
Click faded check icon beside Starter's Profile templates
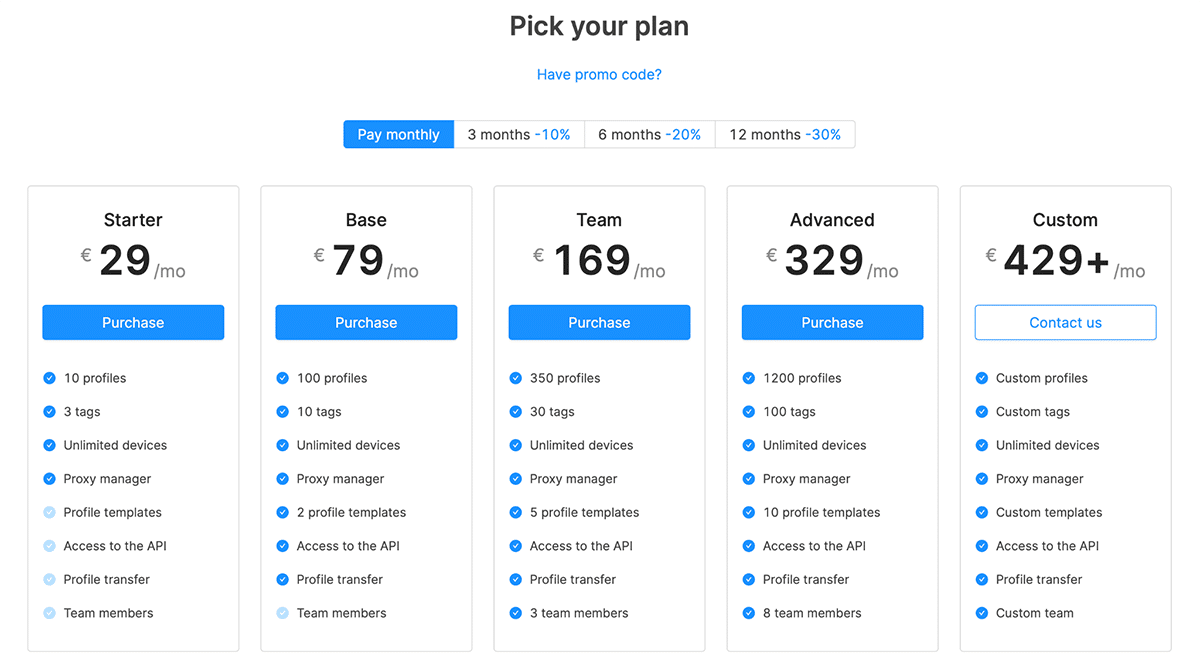click(x=49, y=512)
